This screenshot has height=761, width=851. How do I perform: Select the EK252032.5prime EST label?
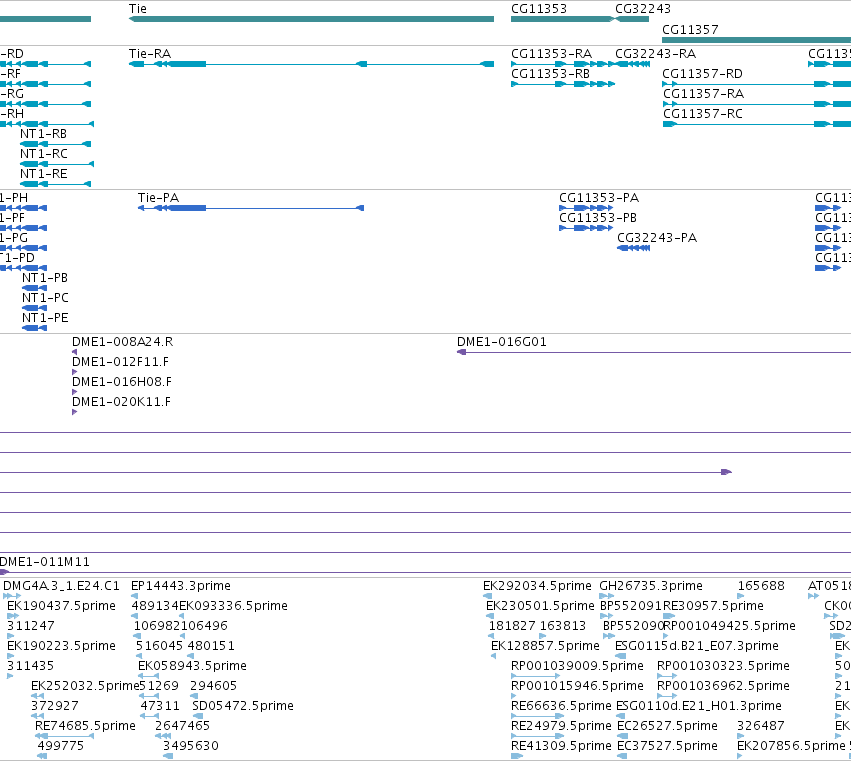pos(85,686)
